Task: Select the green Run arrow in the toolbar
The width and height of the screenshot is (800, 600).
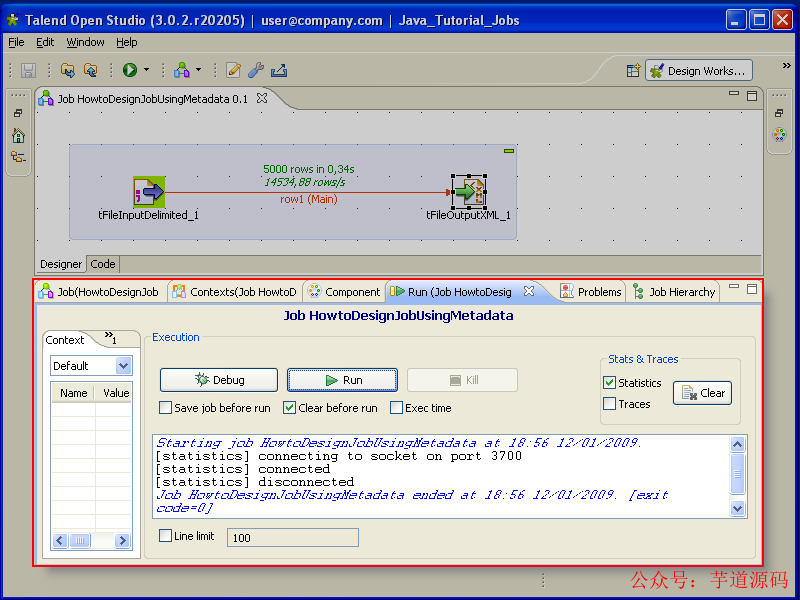Action: (129, 70)
